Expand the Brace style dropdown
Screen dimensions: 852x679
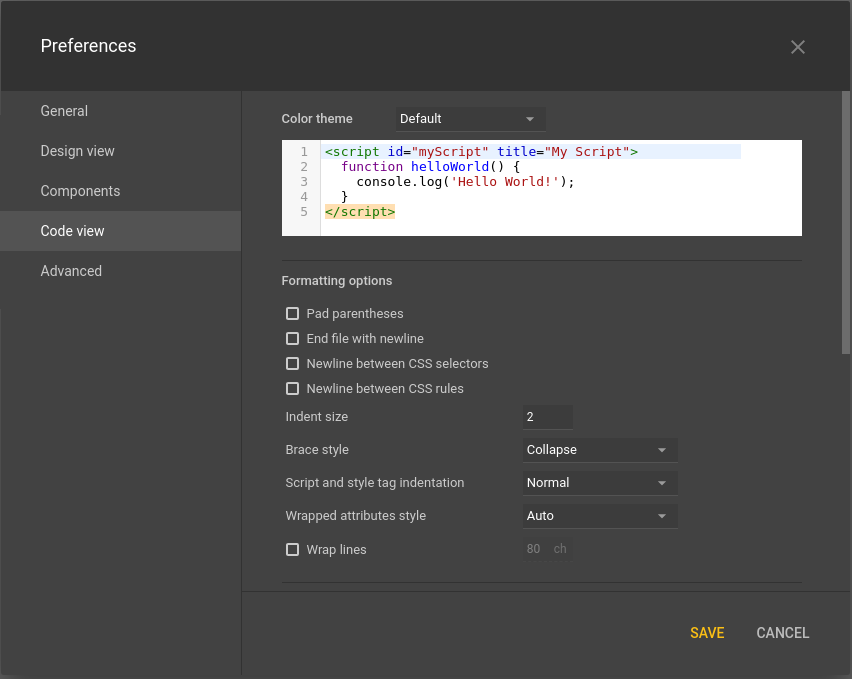click(599, 450)
